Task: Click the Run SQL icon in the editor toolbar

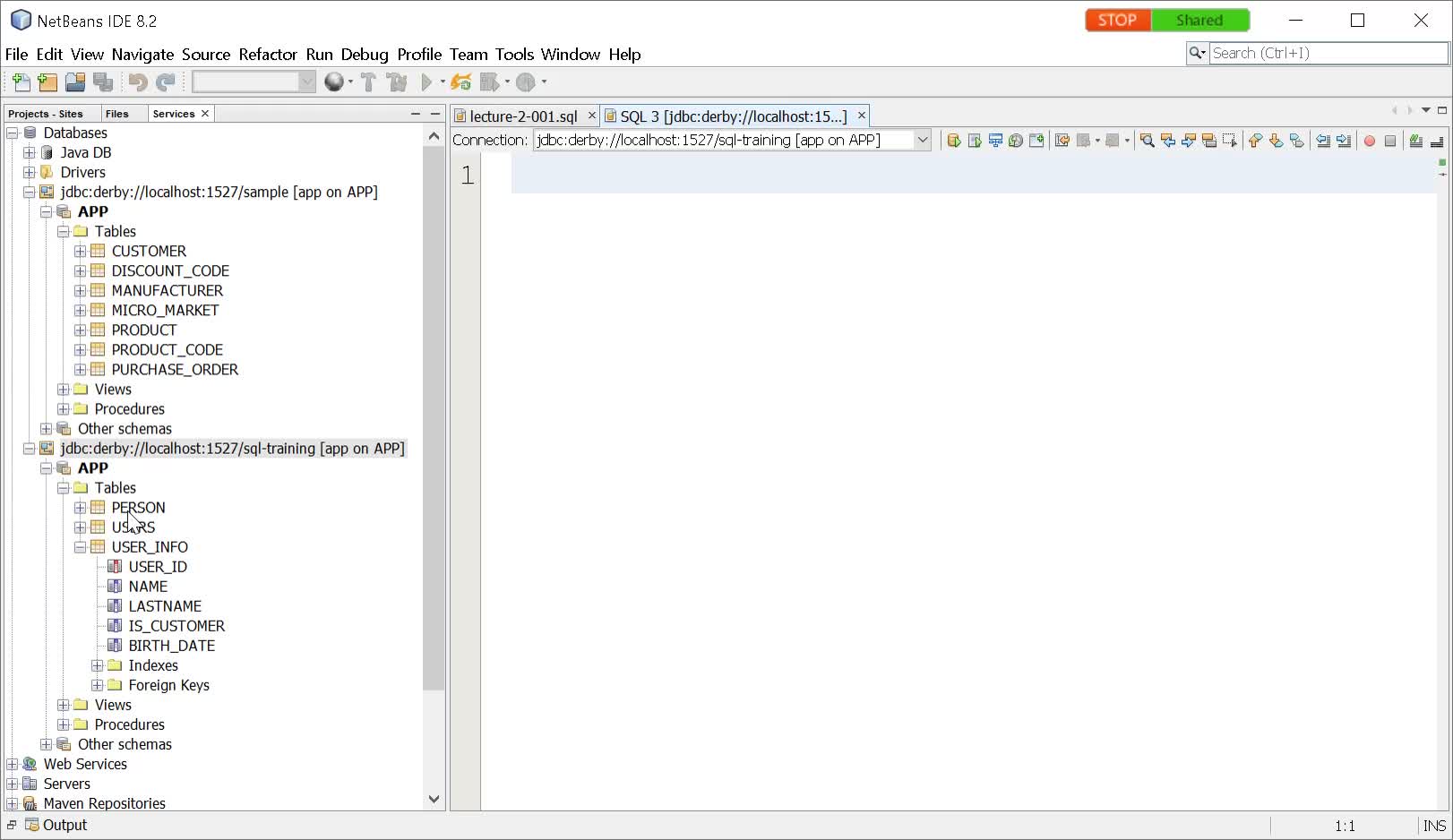Action: 954,141
